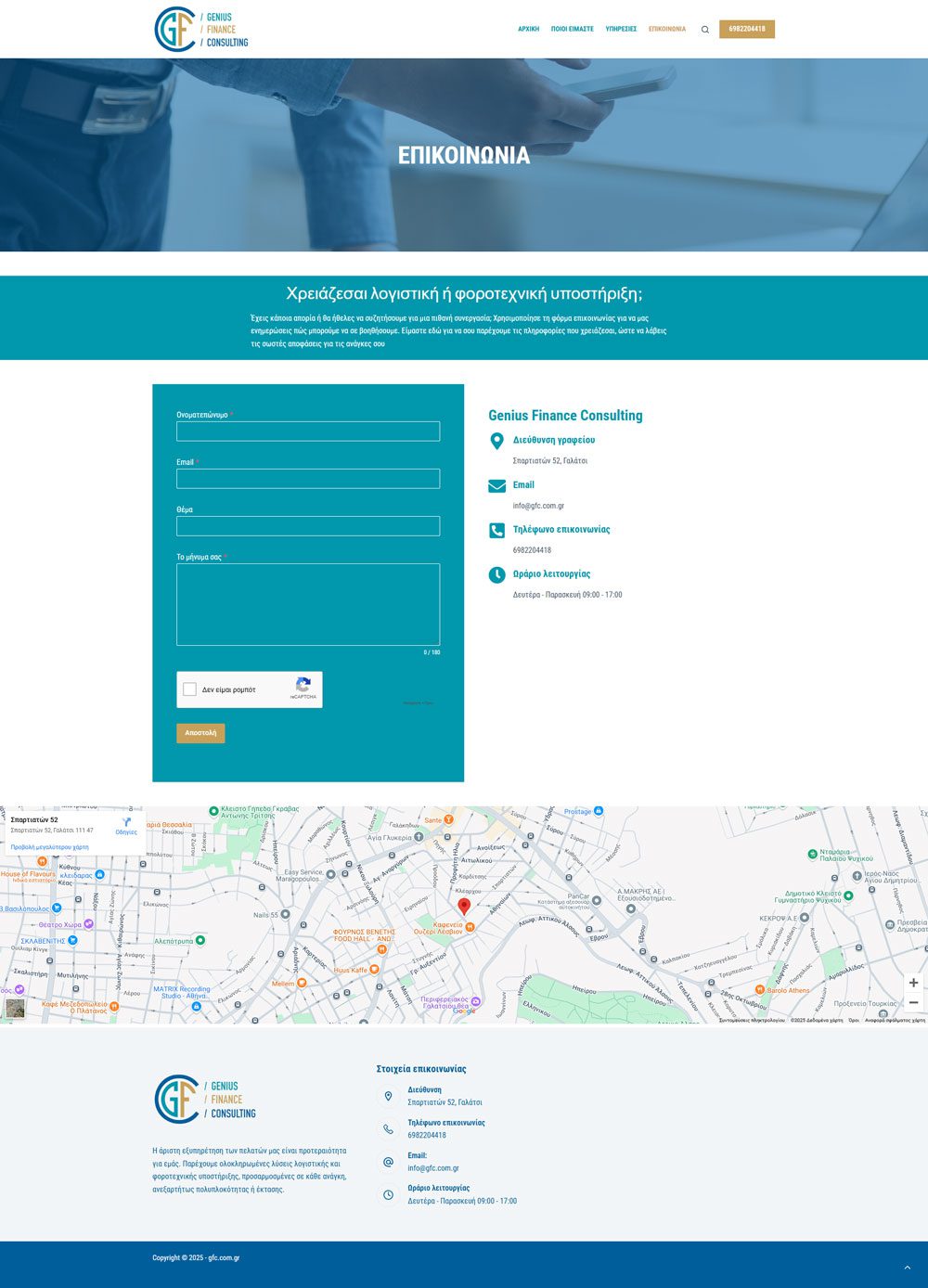
Task: Click the clock icon beside Ωράριο λειτουργίας
Action: click(496, 574)
